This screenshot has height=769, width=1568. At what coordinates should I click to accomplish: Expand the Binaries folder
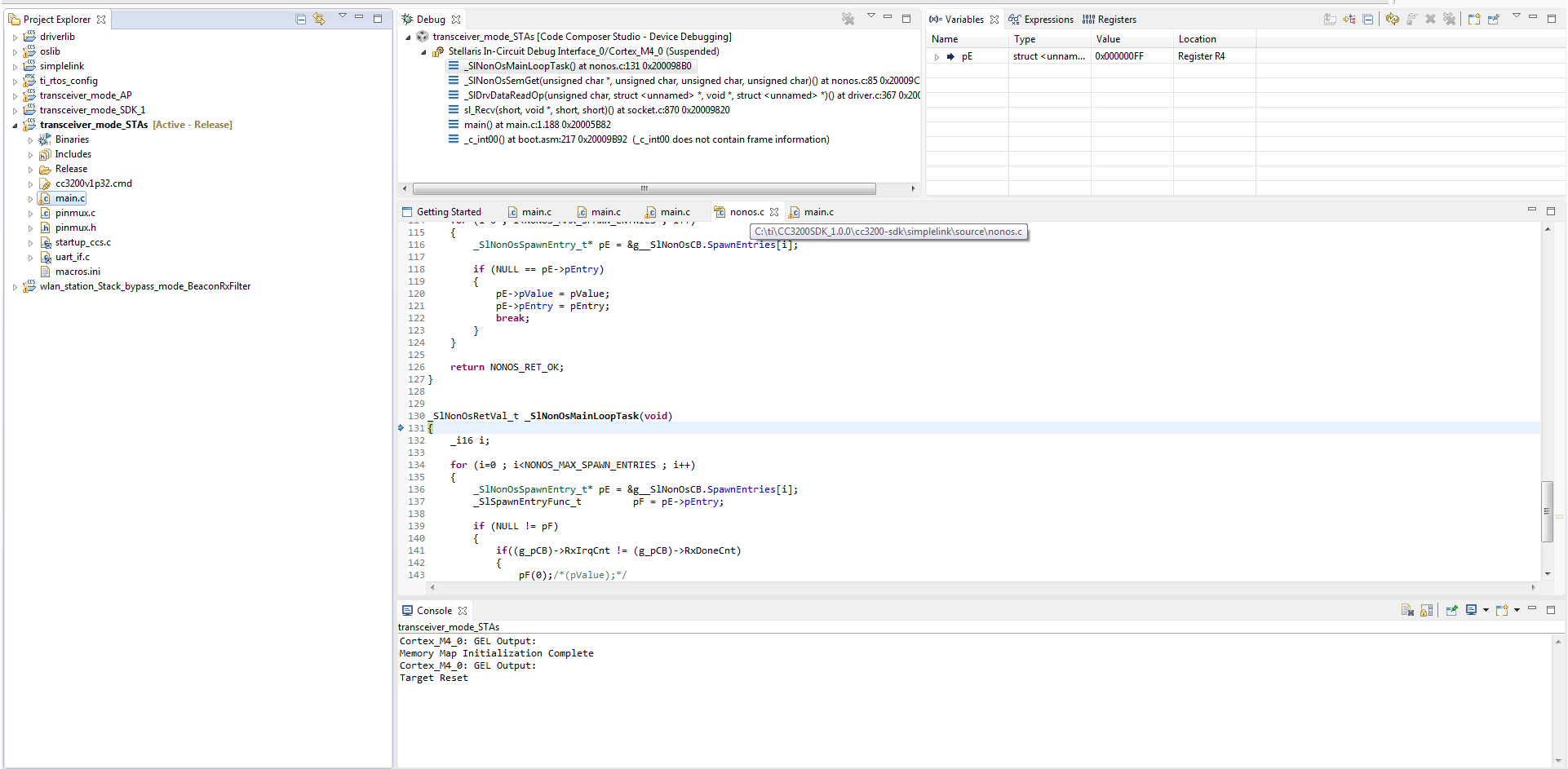(x=31, y=140)
